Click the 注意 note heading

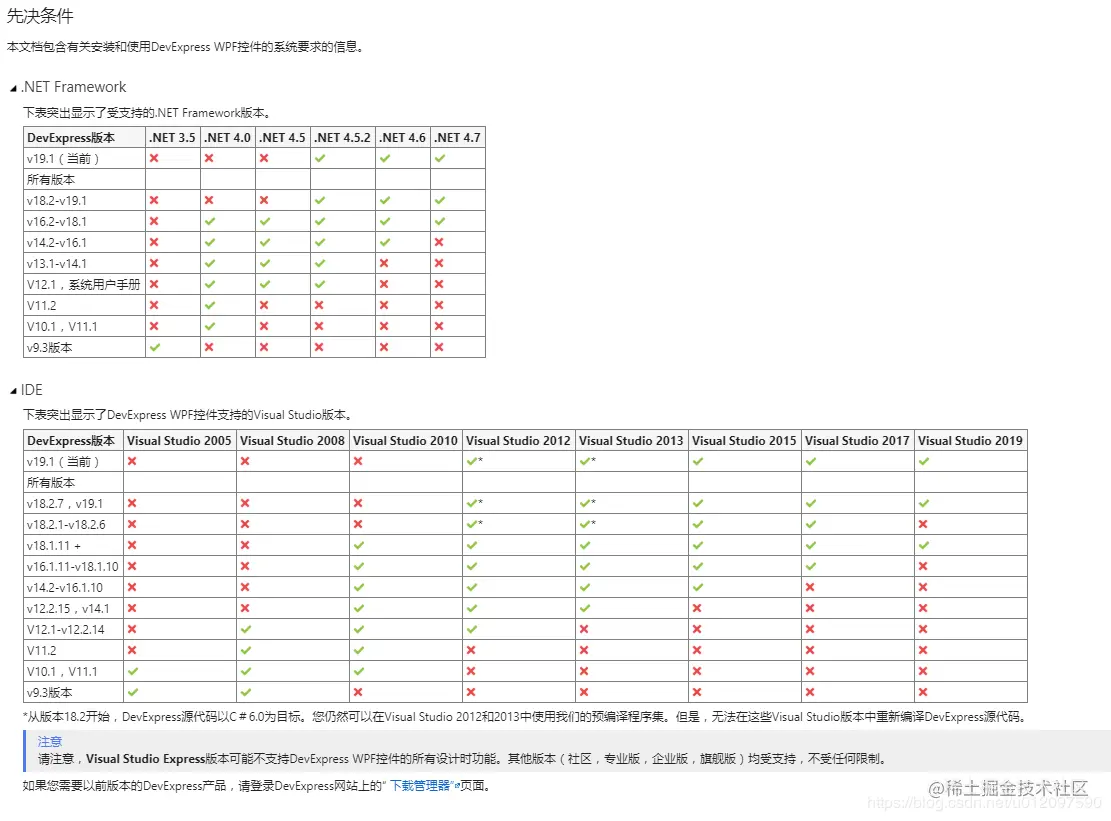pyautogui.click(x=50, y=741)
